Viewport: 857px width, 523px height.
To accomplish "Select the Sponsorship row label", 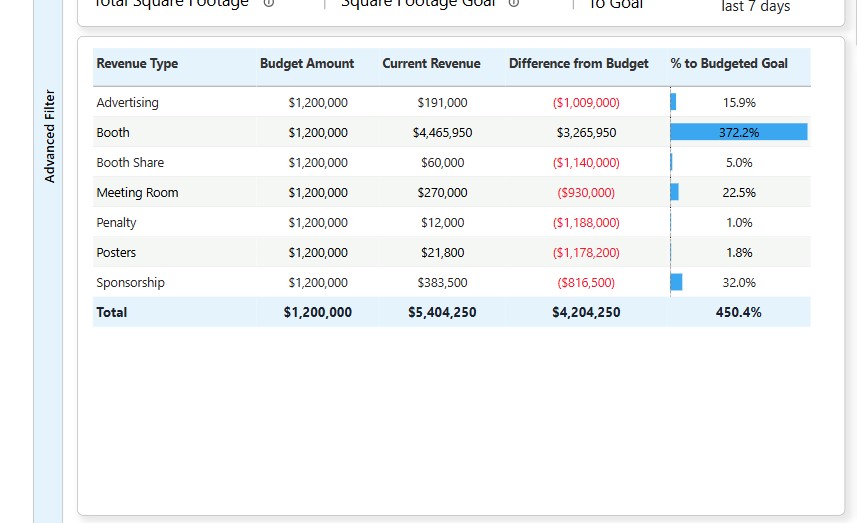I will [x=130, y=283].
